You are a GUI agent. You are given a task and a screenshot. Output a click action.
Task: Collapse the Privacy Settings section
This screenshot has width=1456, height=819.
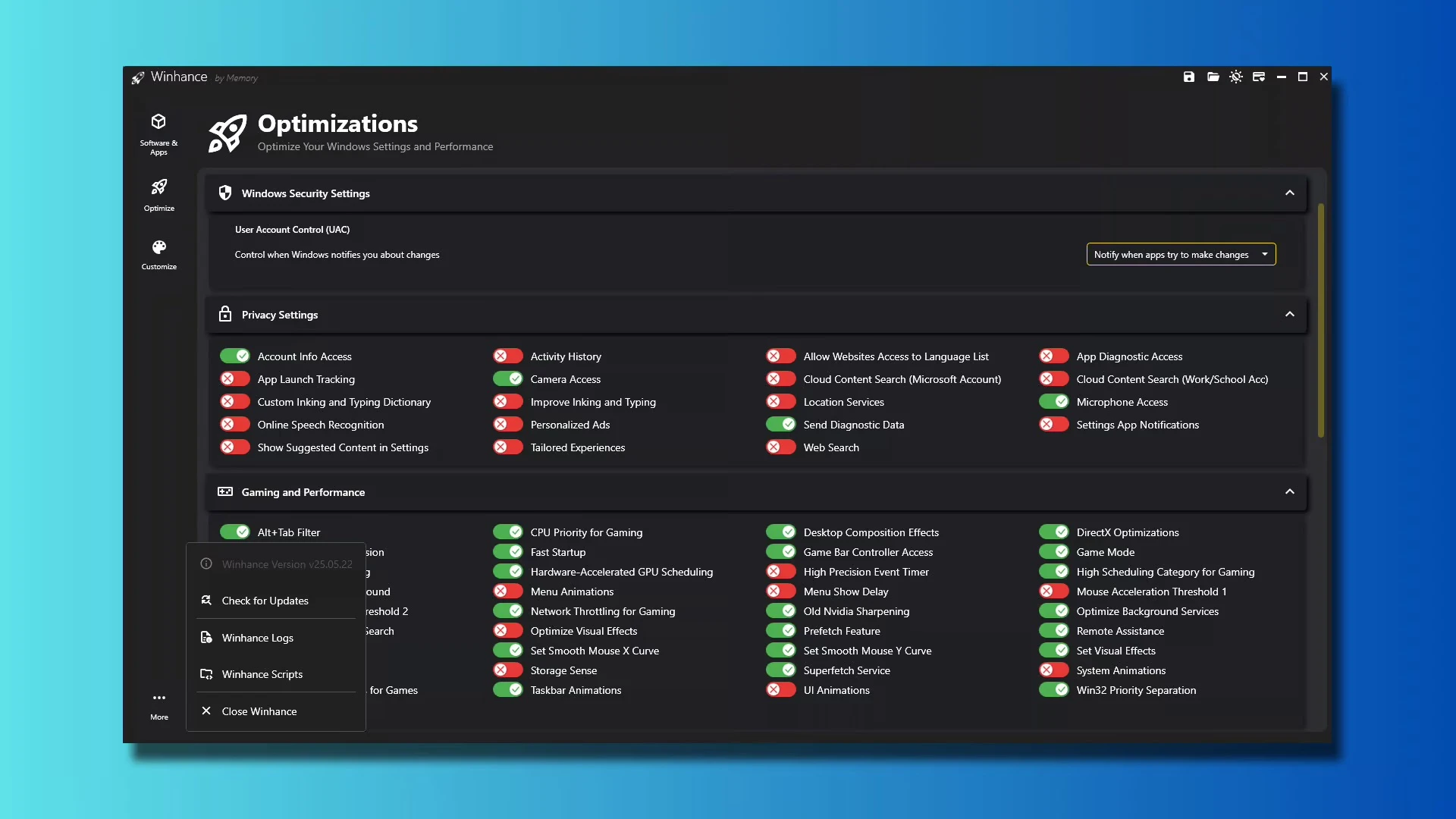click(1289, 315)
